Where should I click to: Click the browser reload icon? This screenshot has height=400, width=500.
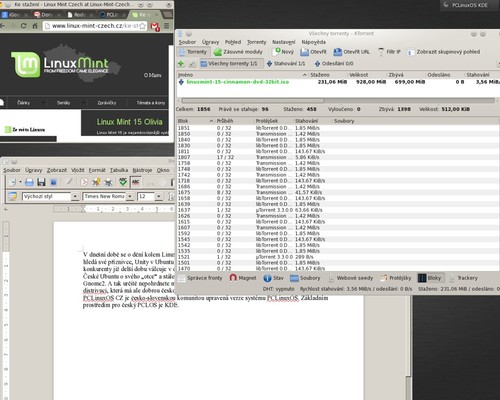23,26
